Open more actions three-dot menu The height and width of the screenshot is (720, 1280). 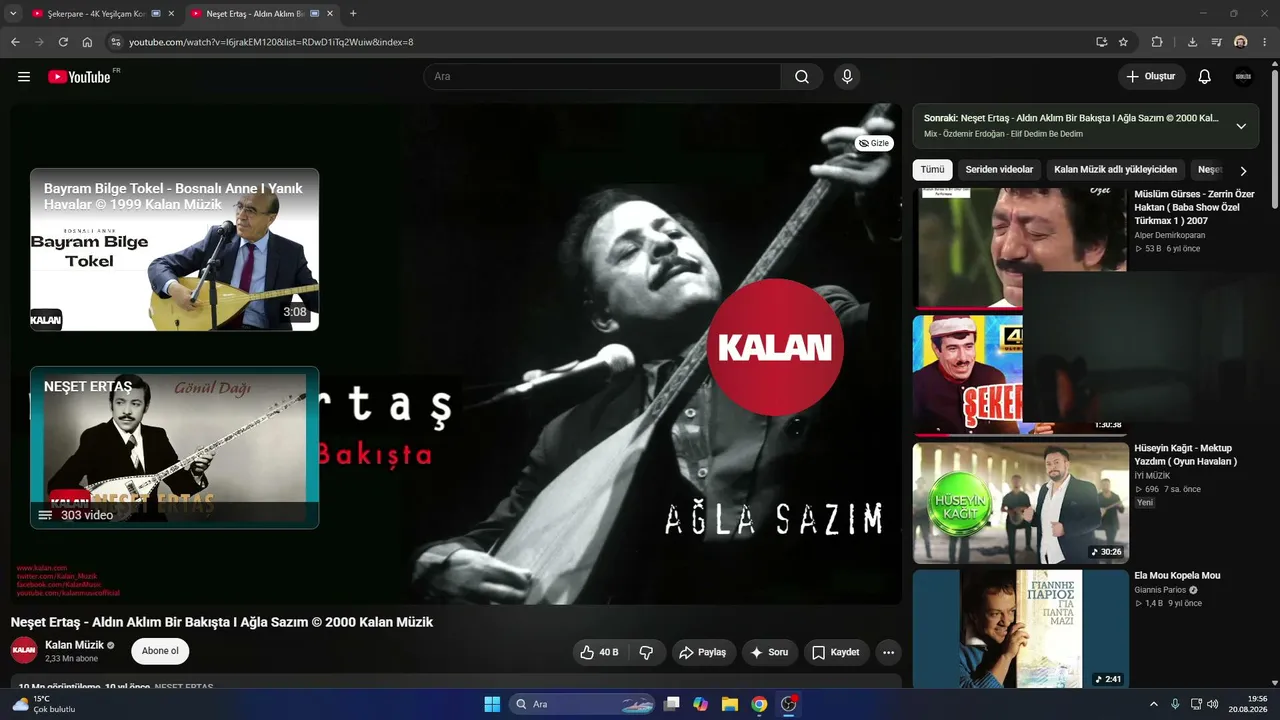(888, 652)
